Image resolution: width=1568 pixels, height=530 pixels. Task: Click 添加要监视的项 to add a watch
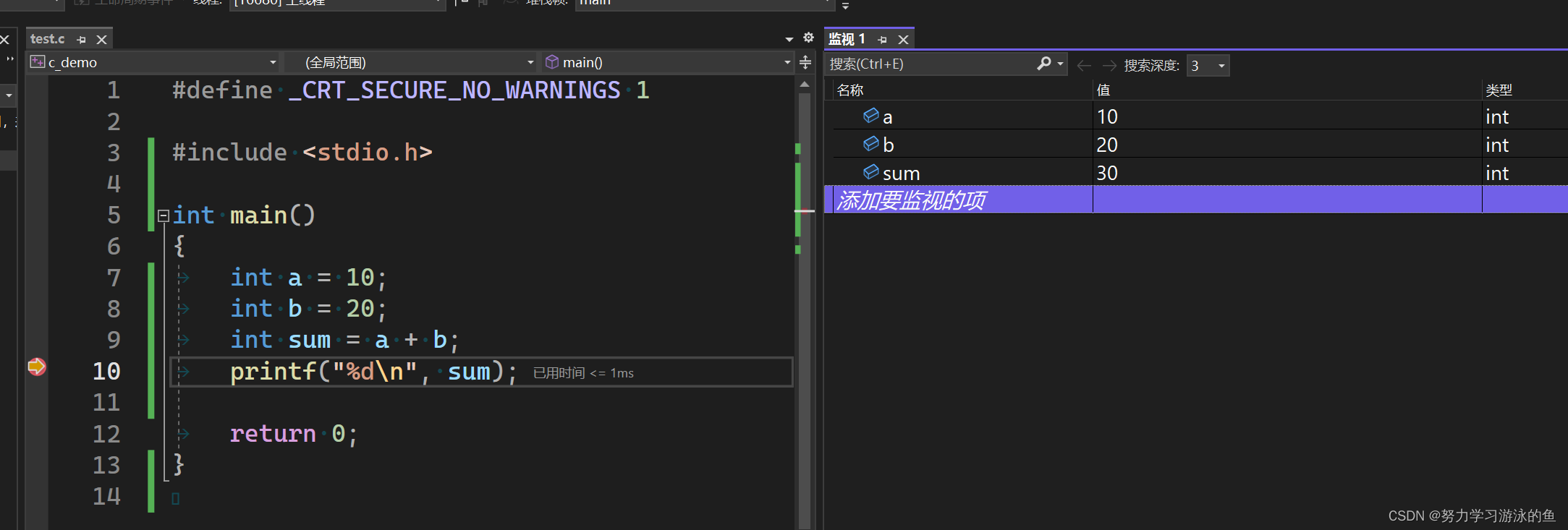coord(910,200)
